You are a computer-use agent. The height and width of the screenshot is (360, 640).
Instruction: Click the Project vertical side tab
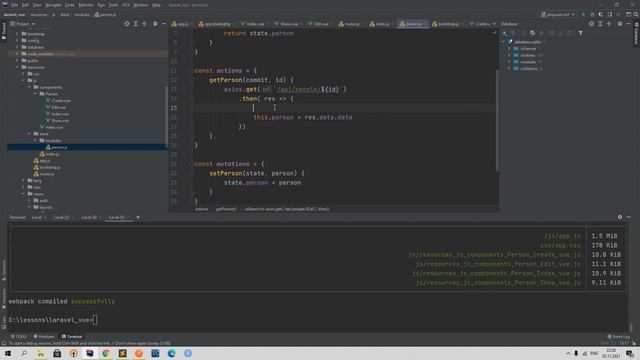(4, 31)
